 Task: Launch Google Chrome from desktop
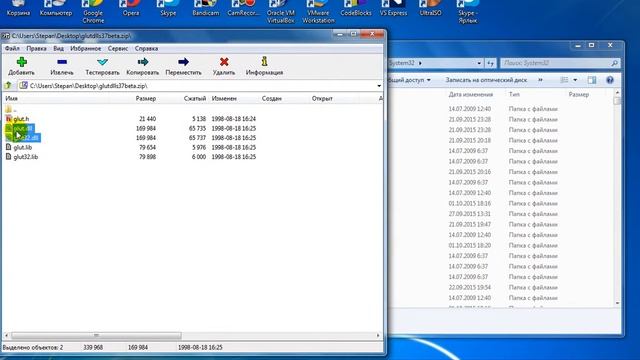pyautogui.click(x=93, y=11)
